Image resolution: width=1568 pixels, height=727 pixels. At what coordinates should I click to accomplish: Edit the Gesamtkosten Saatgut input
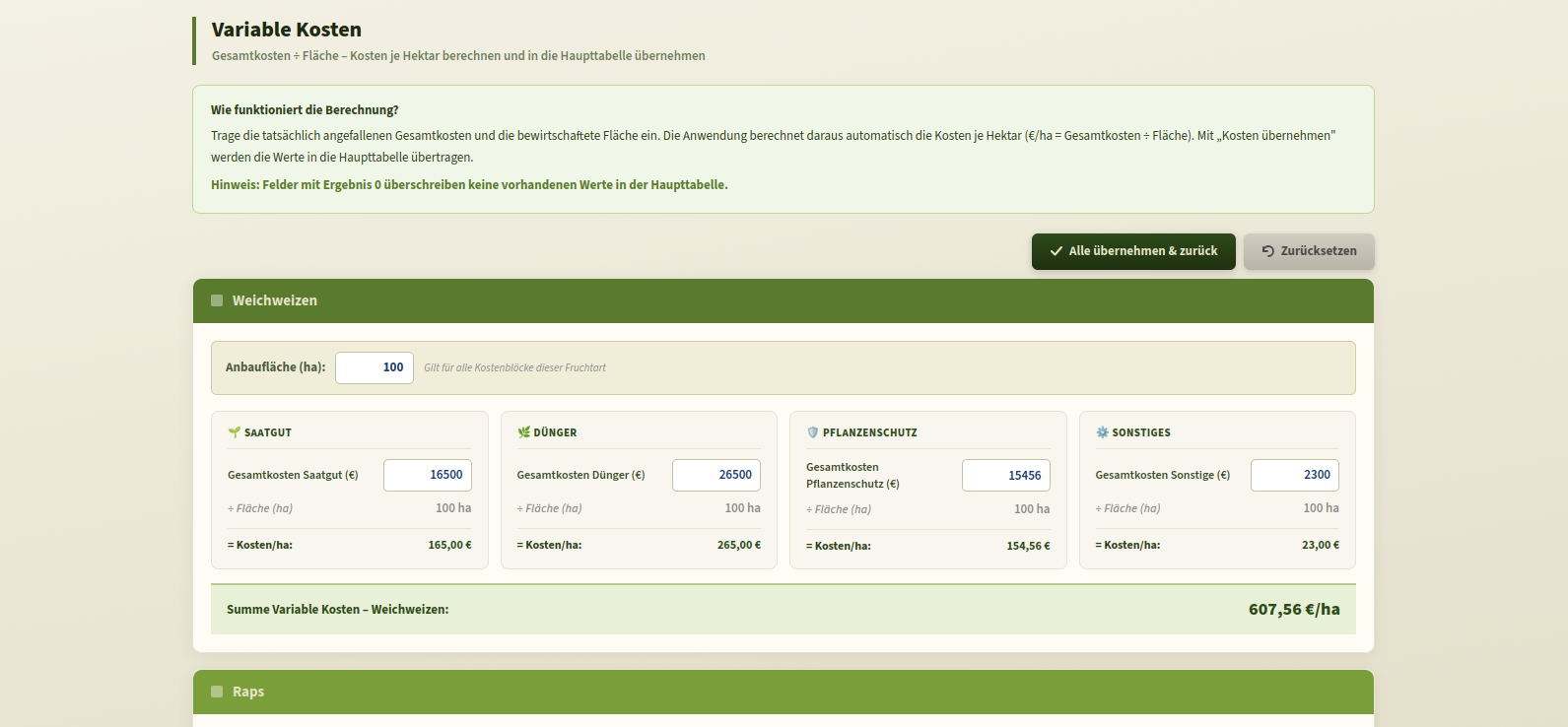(428, 475)
